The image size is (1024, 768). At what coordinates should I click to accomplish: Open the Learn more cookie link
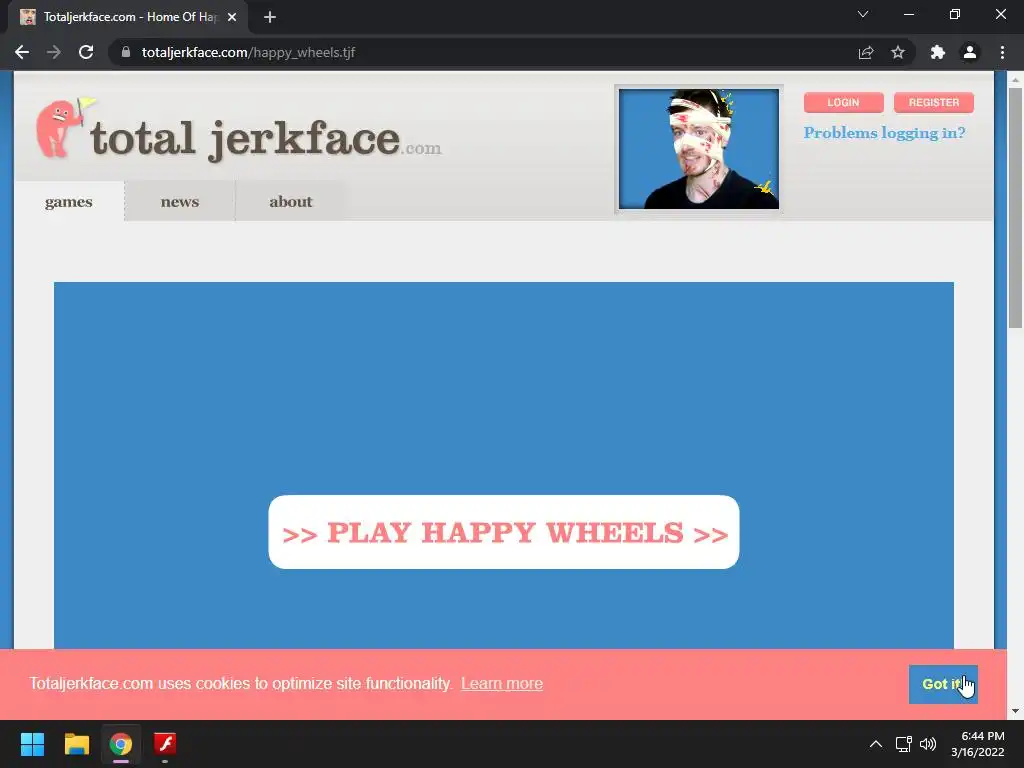pyautogui.click(x=502, y=684)
